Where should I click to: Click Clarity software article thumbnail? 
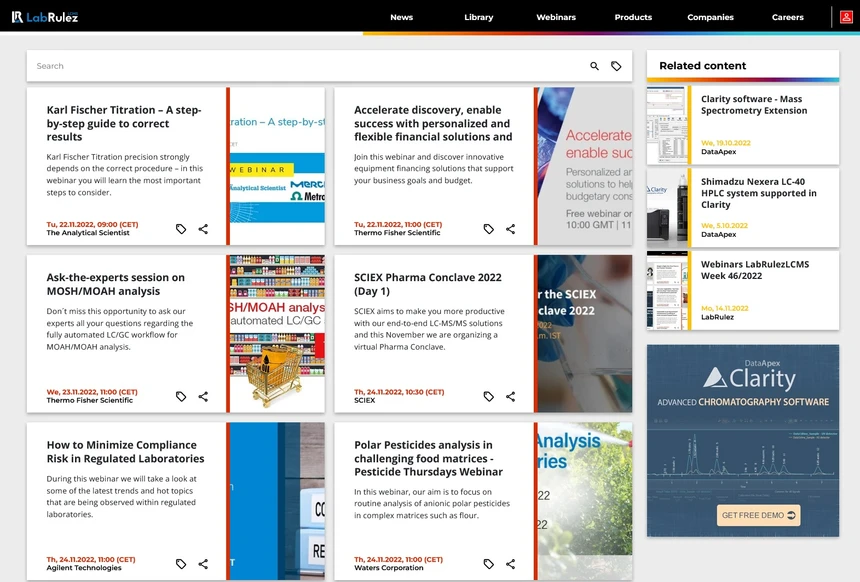pos(667,126)
